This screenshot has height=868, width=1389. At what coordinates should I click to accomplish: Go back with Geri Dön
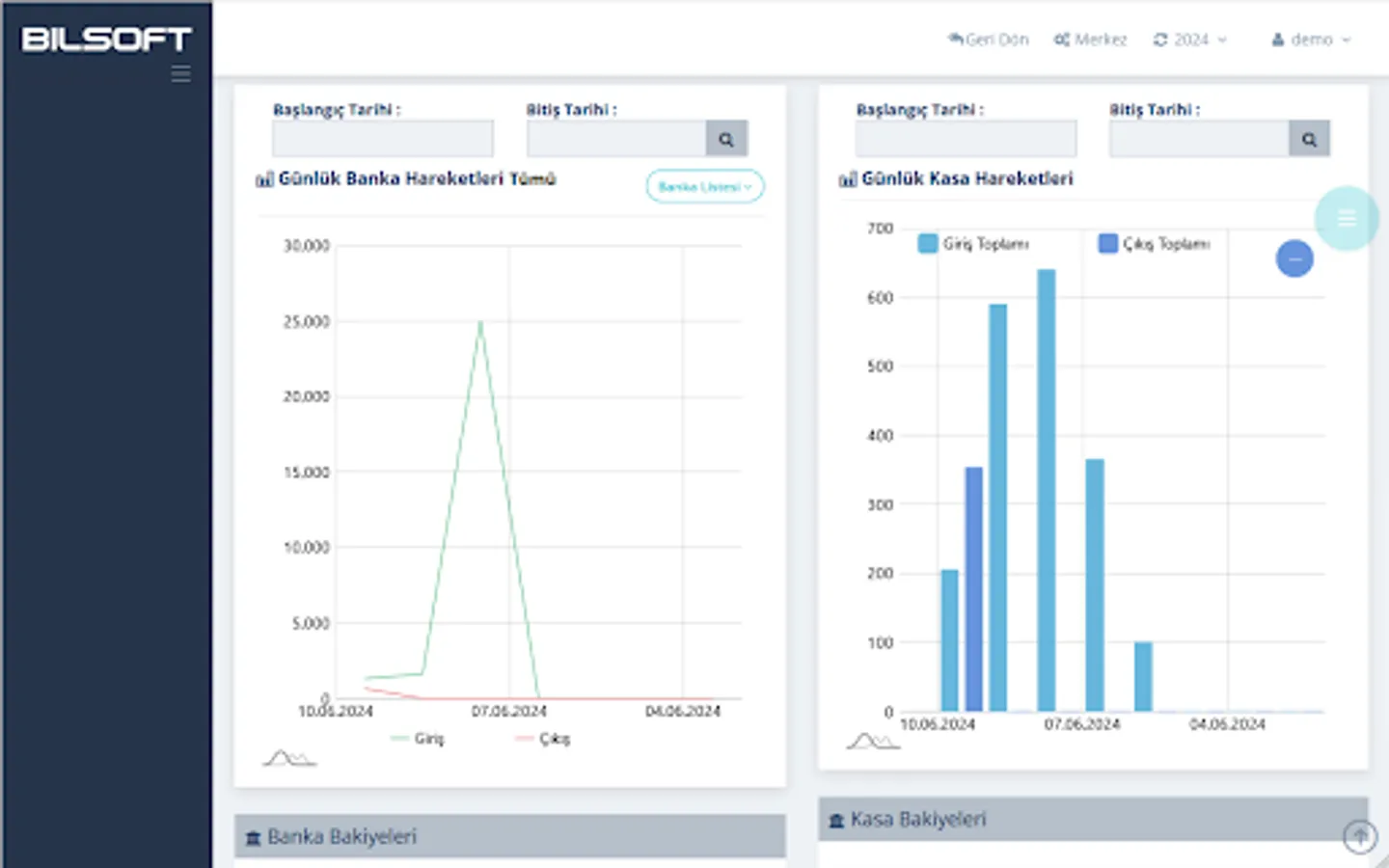tap(989, 40)
